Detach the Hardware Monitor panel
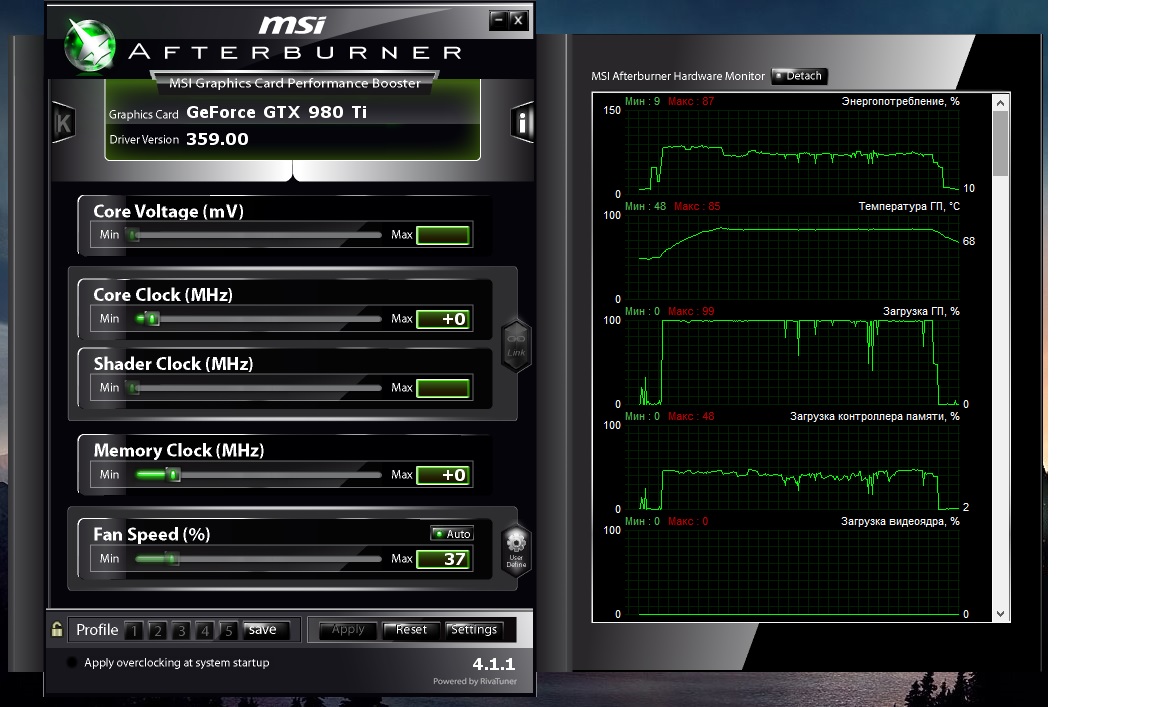The image size is (1152, 707). tap(799, 76)
